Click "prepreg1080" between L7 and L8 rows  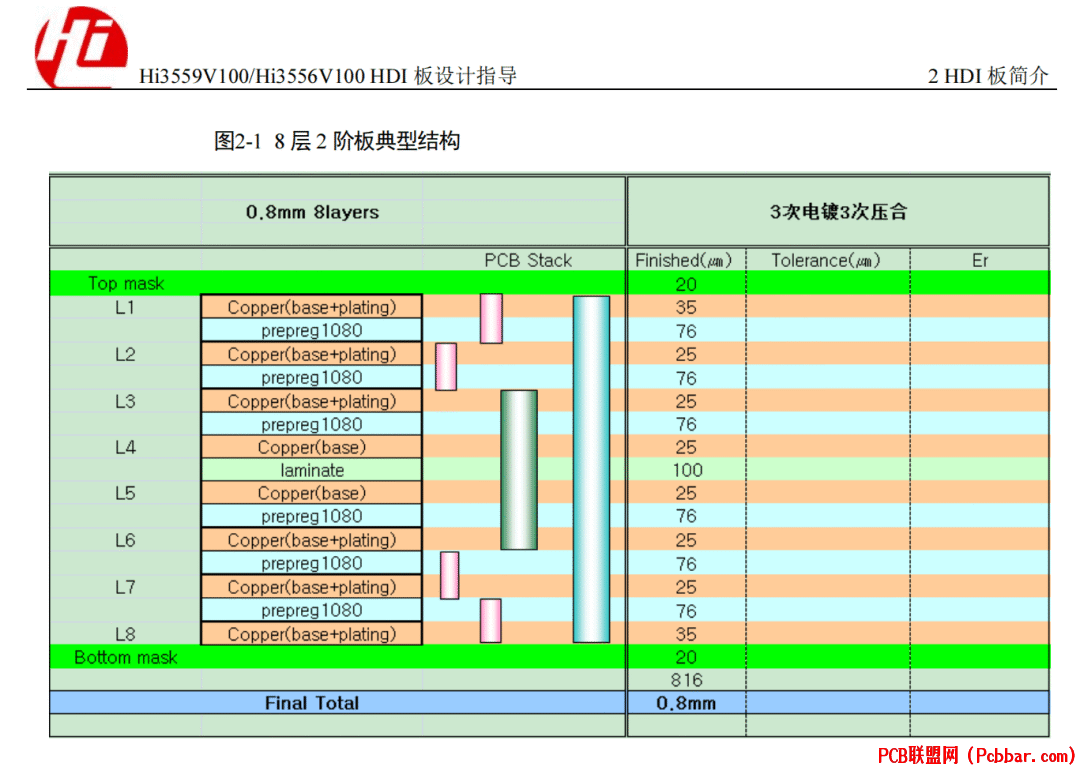point(311,610)
